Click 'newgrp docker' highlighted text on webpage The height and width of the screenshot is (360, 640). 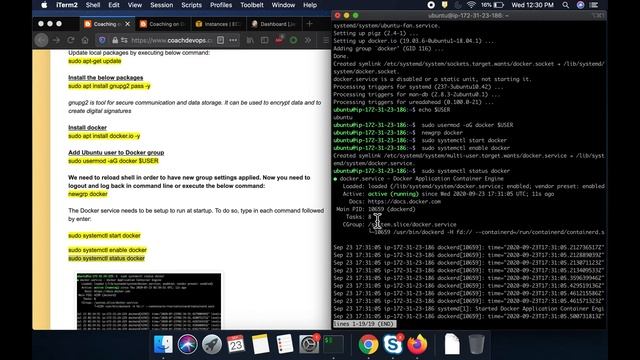88,194
